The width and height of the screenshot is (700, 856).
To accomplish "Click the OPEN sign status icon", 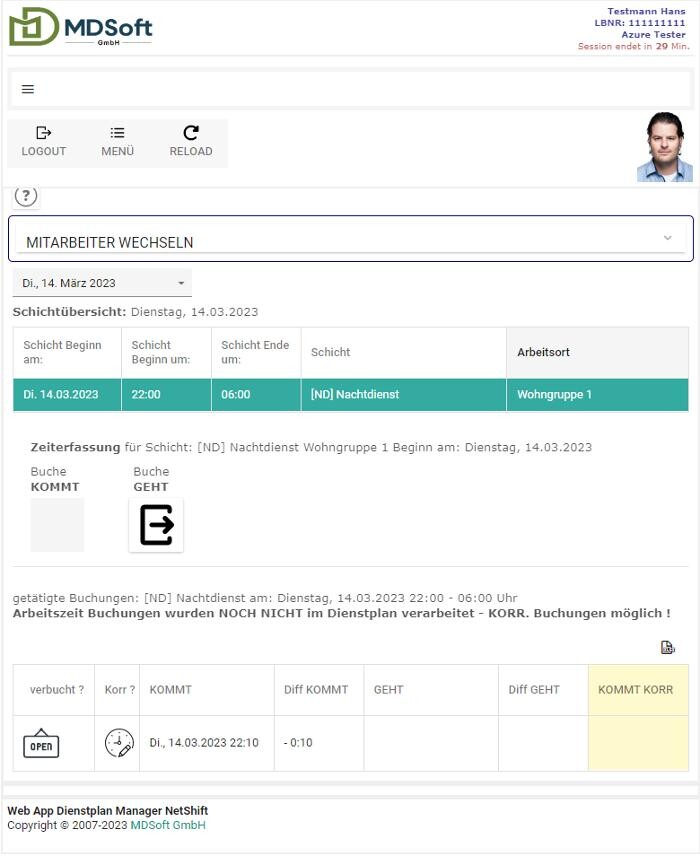I will point(41,744).
